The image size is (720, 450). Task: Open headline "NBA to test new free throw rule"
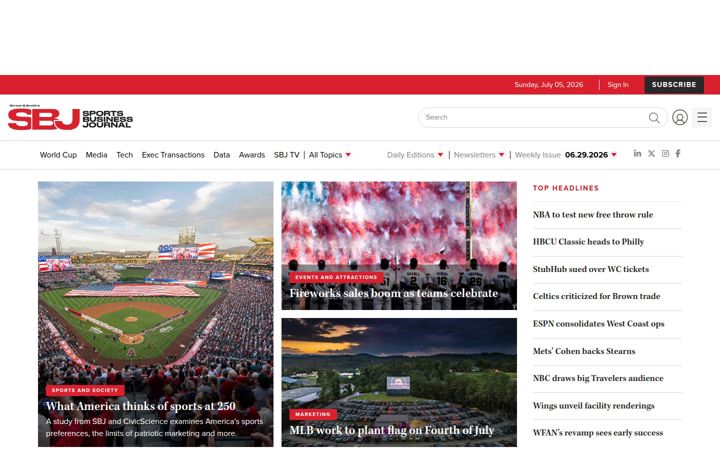coord(593,215)
